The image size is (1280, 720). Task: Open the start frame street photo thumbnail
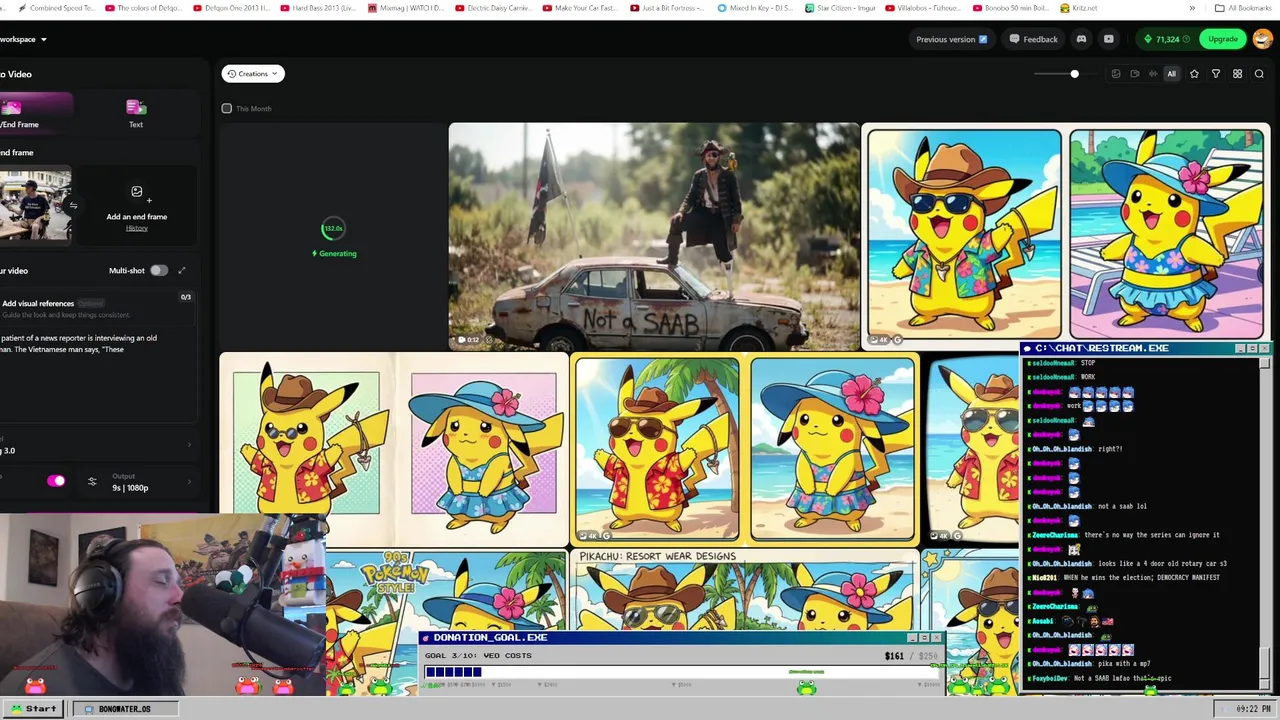[35, 205]
